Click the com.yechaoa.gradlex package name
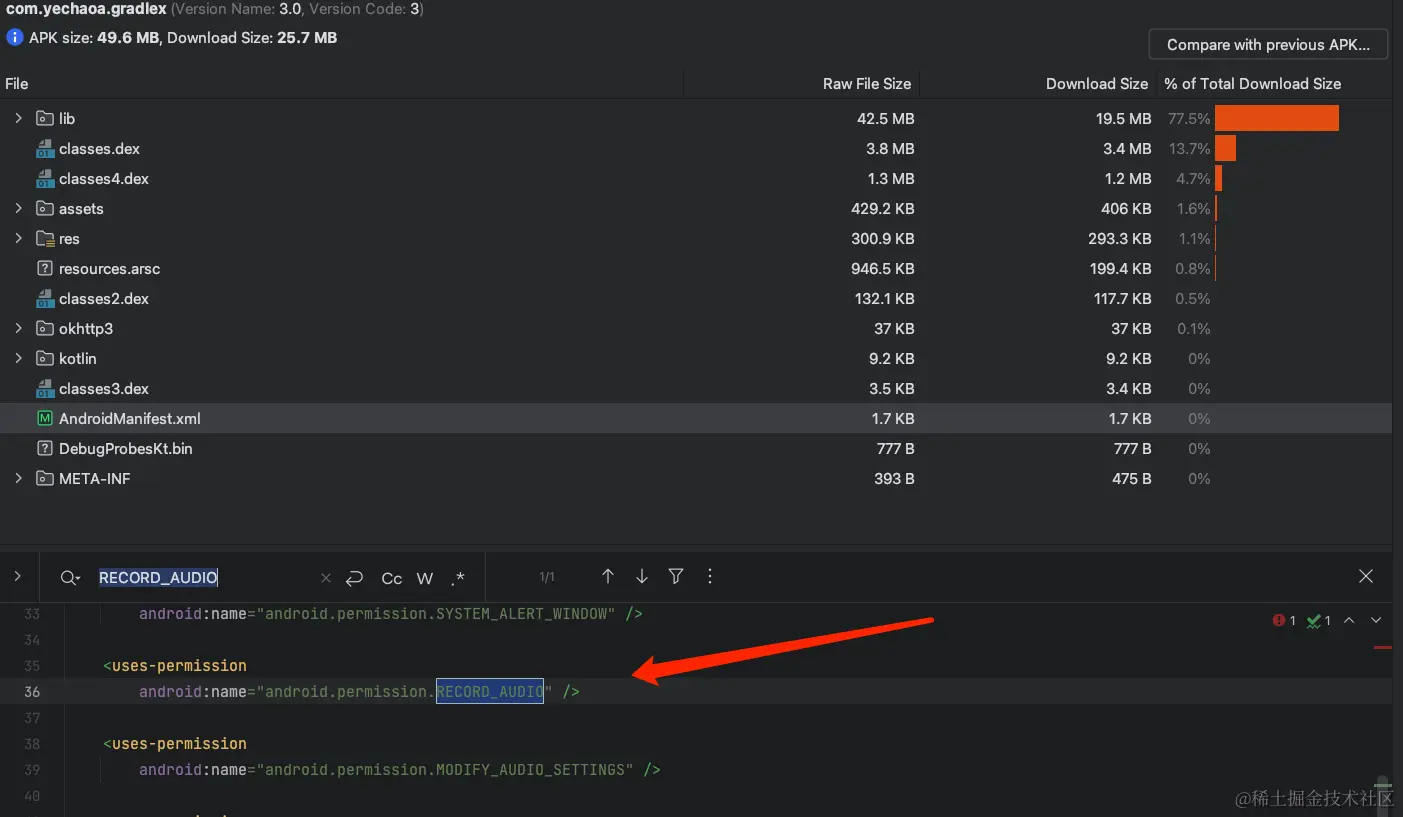Image resolution: width=1403 pixels, height=817 pixels. click(x=85, y=9)
